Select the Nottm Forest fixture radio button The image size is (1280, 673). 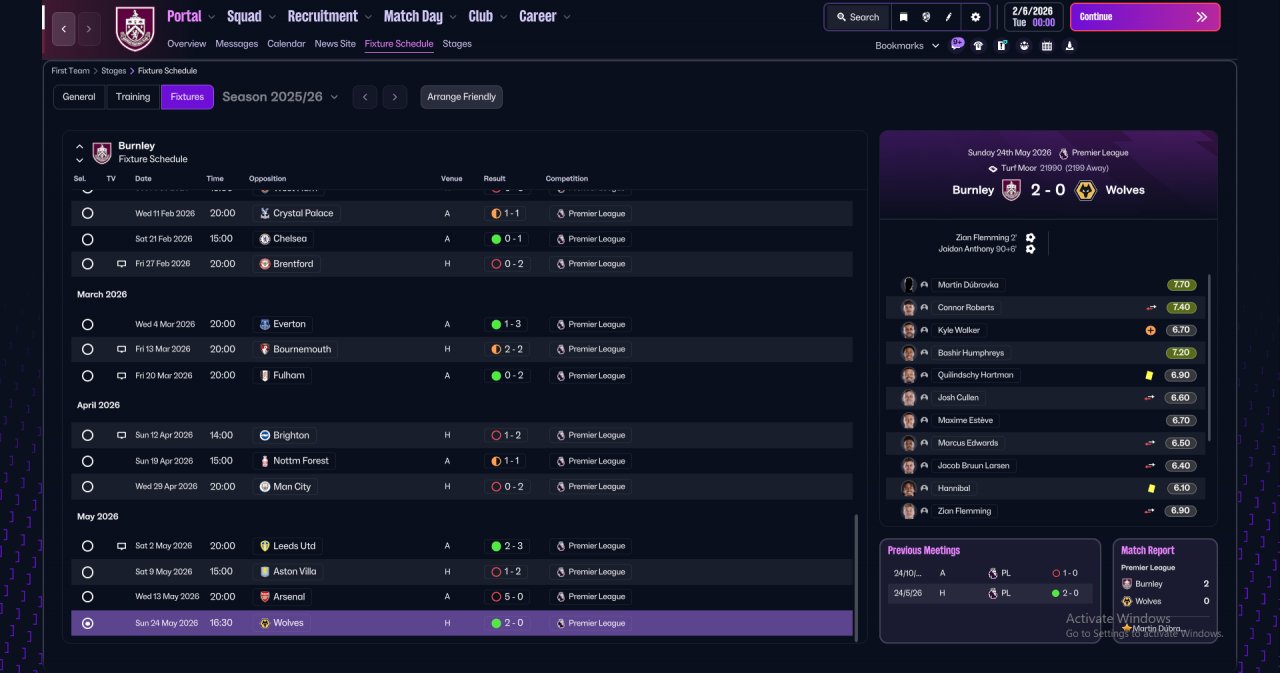coord(87,461)
